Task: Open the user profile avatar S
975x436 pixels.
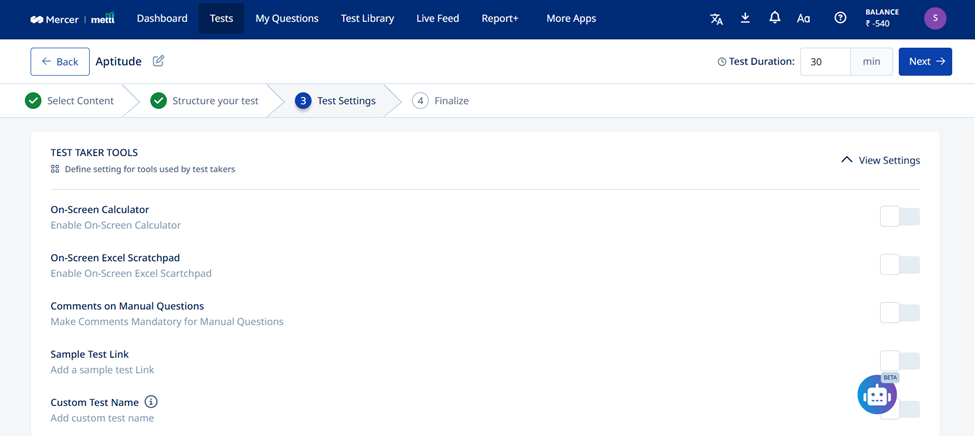Action: (935, 19)
